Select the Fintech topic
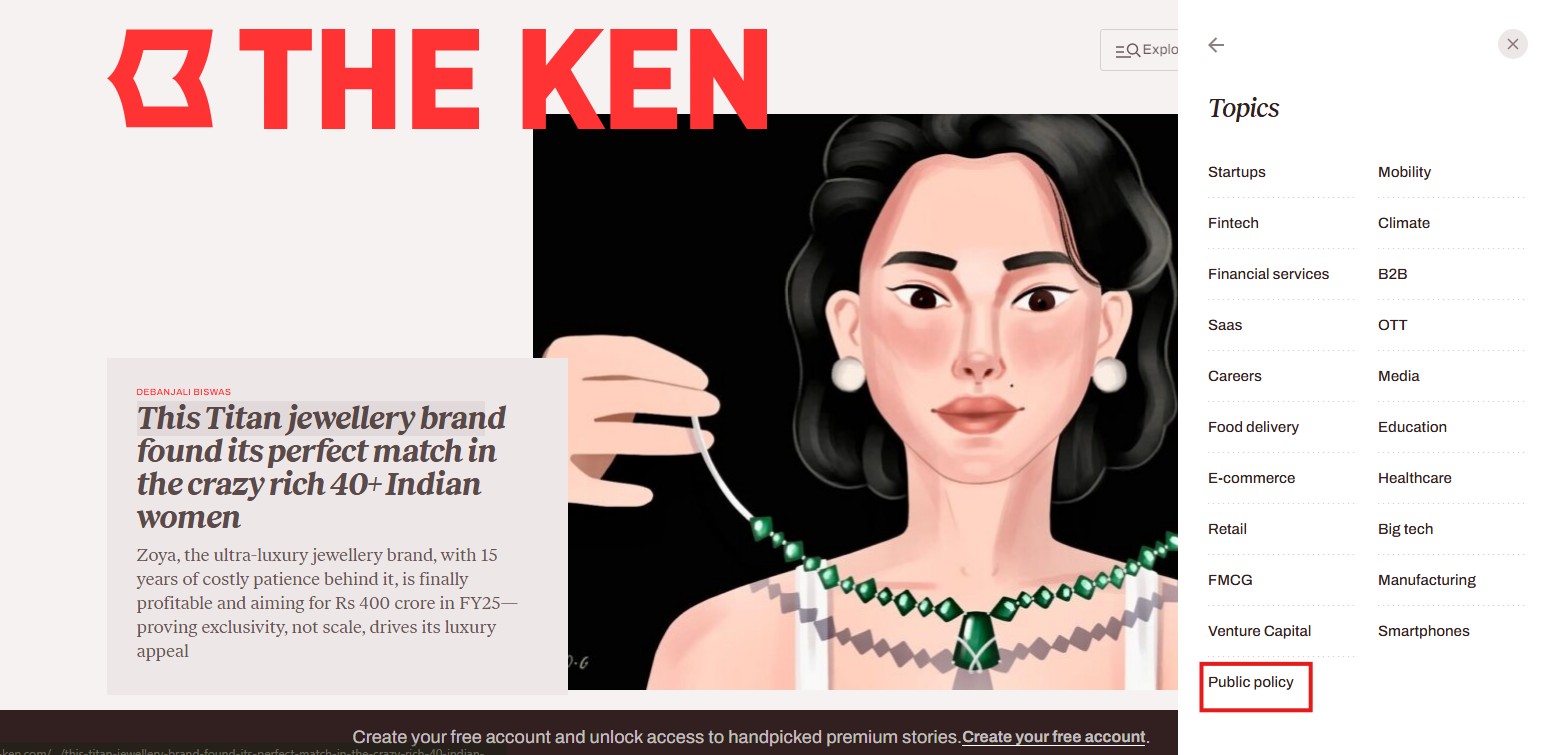The width and height of the screenshot is (1551, 755). (1233, 223)
